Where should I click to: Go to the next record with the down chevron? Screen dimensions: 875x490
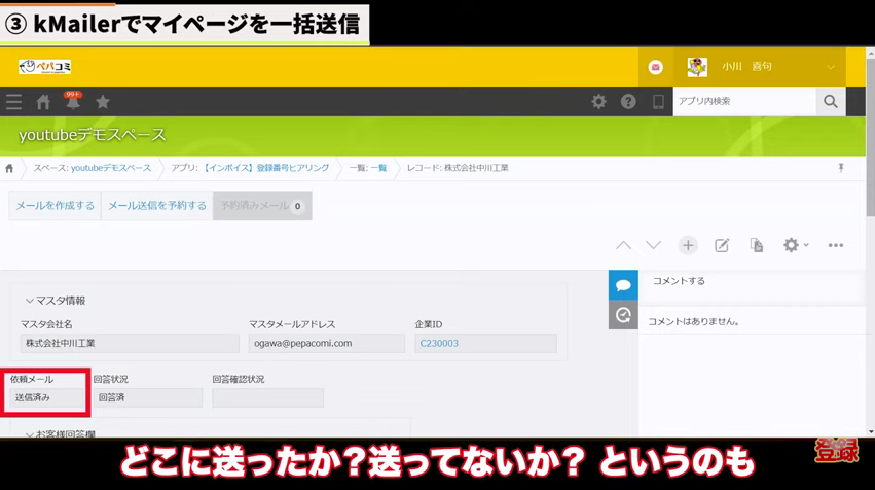653,245
